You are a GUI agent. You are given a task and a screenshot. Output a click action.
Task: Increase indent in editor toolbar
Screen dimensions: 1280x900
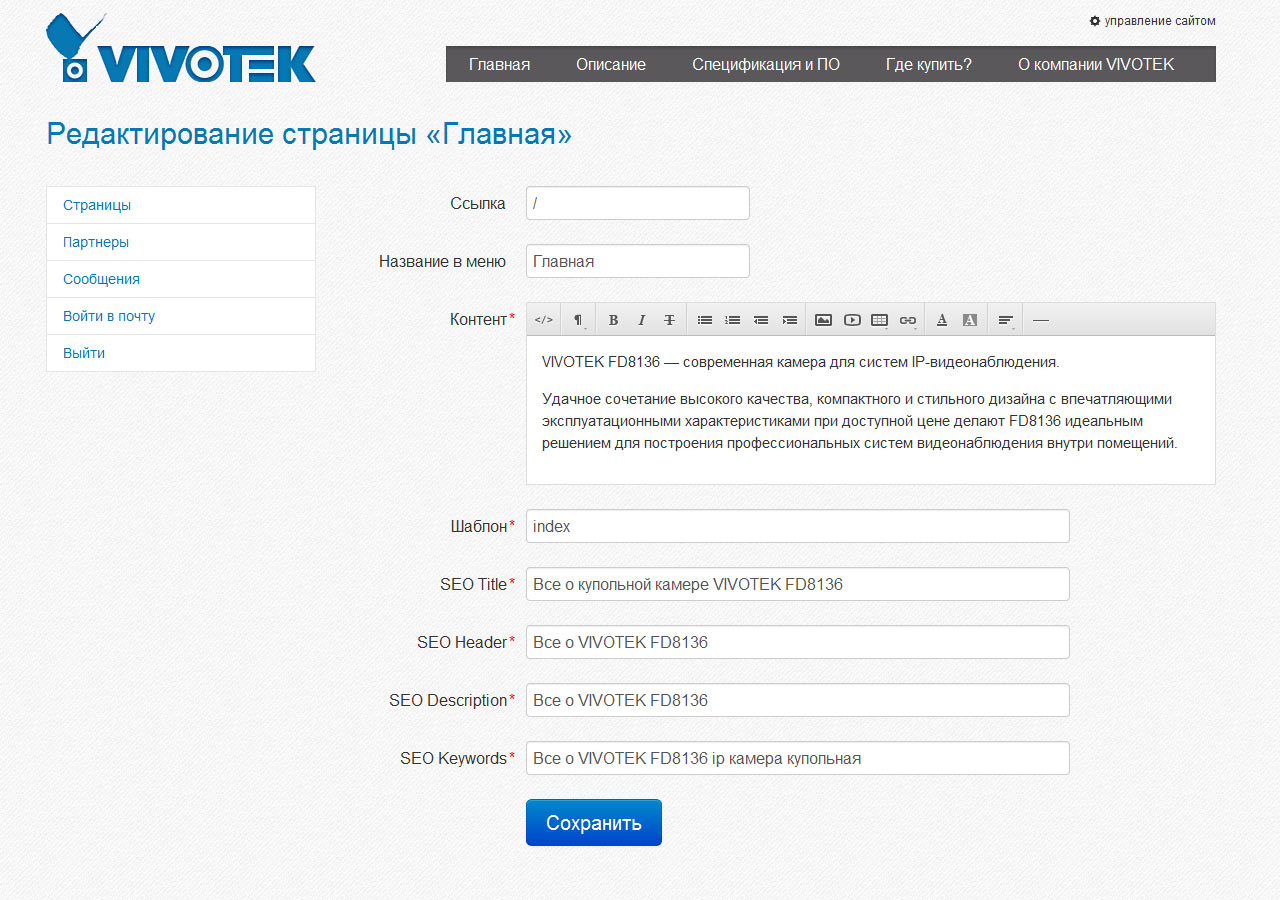click(790, 320)
